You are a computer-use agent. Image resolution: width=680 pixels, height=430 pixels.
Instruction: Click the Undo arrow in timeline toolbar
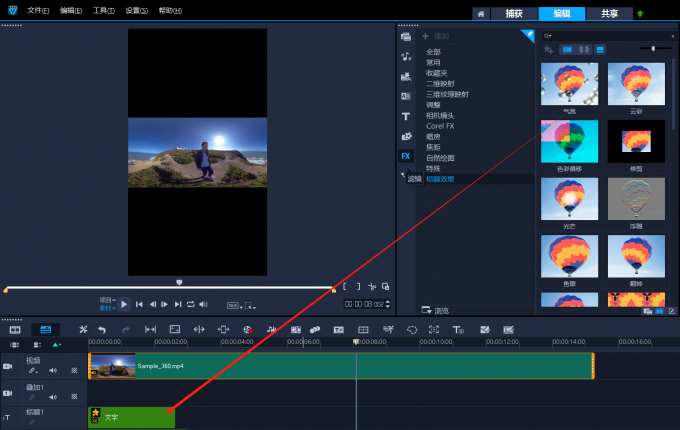pos(102,329)
